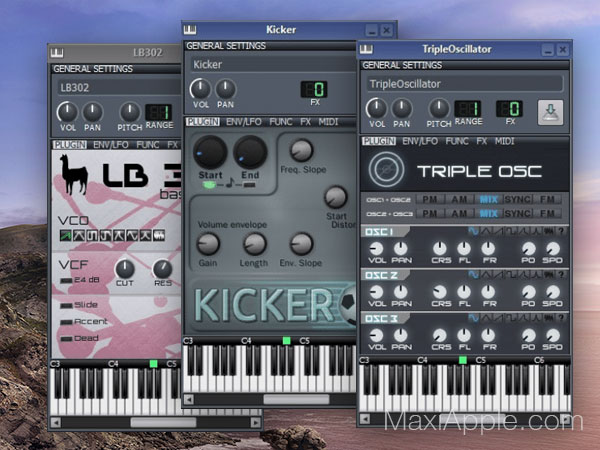Choose user-defined wave (?) for OSC 1
600x450 pixels.
pos(561,231)
